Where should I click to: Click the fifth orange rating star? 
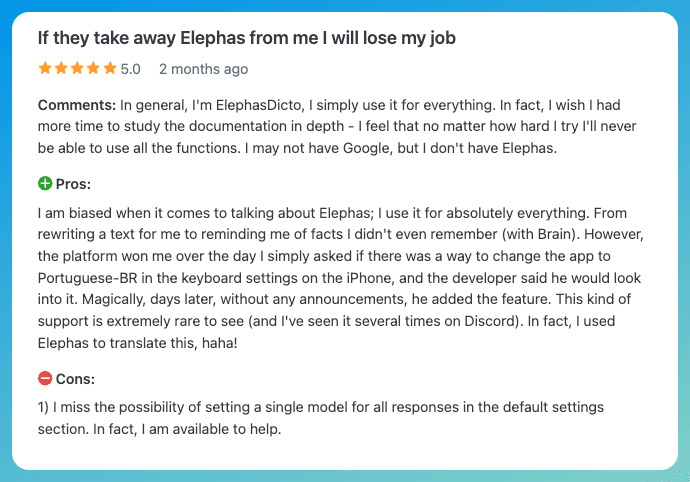pyautogui.click(x=110, y=69)
